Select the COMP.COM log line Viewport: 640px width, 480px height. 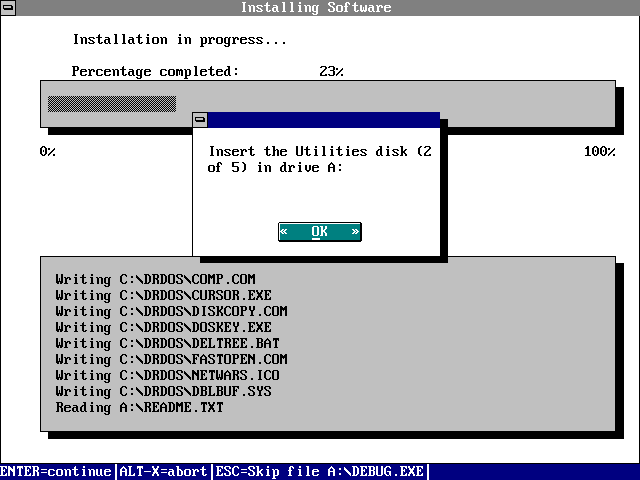(x=155, y=279)
